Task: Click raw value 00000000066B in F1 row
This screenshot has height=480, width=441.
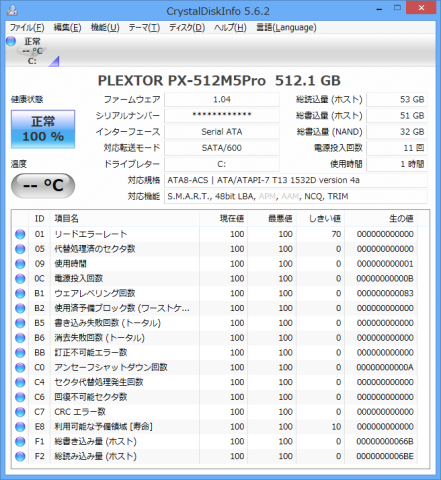Action: (385, 441)
